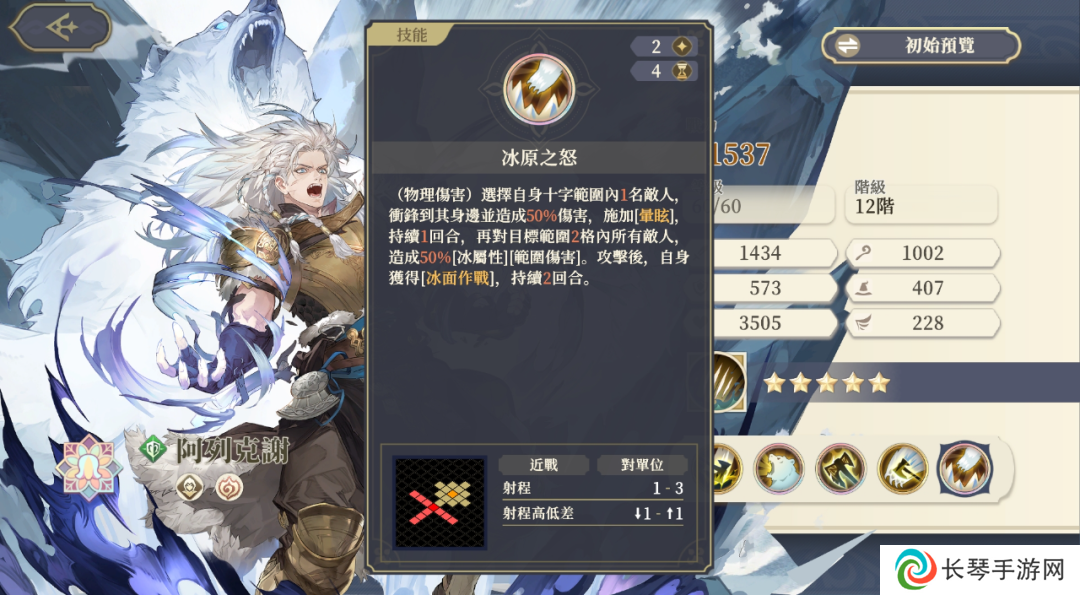Open the 技能 tab label
Viewport: 1080px width, 595px height.
pos(412,34)
